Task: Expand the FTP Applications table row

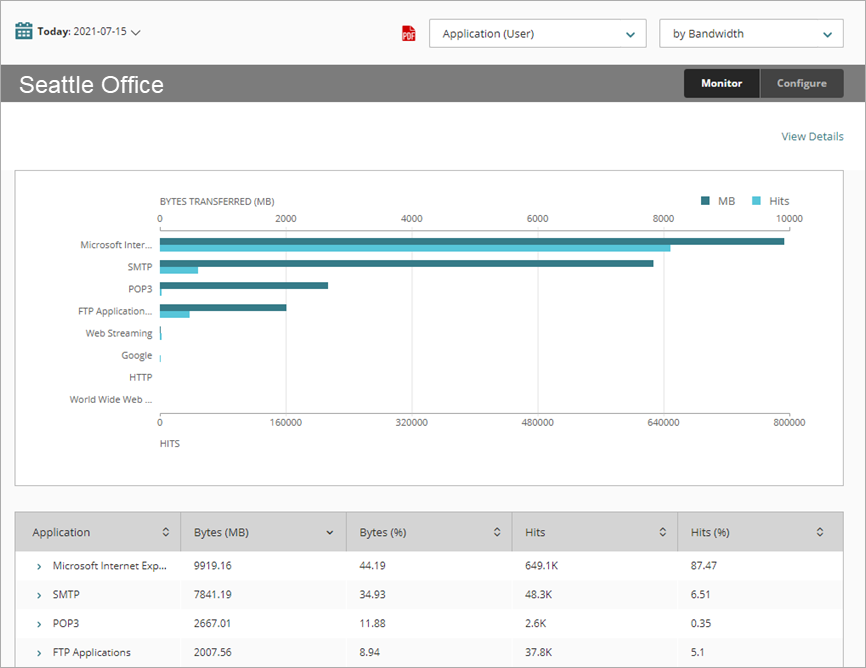Action: [39, 653]
